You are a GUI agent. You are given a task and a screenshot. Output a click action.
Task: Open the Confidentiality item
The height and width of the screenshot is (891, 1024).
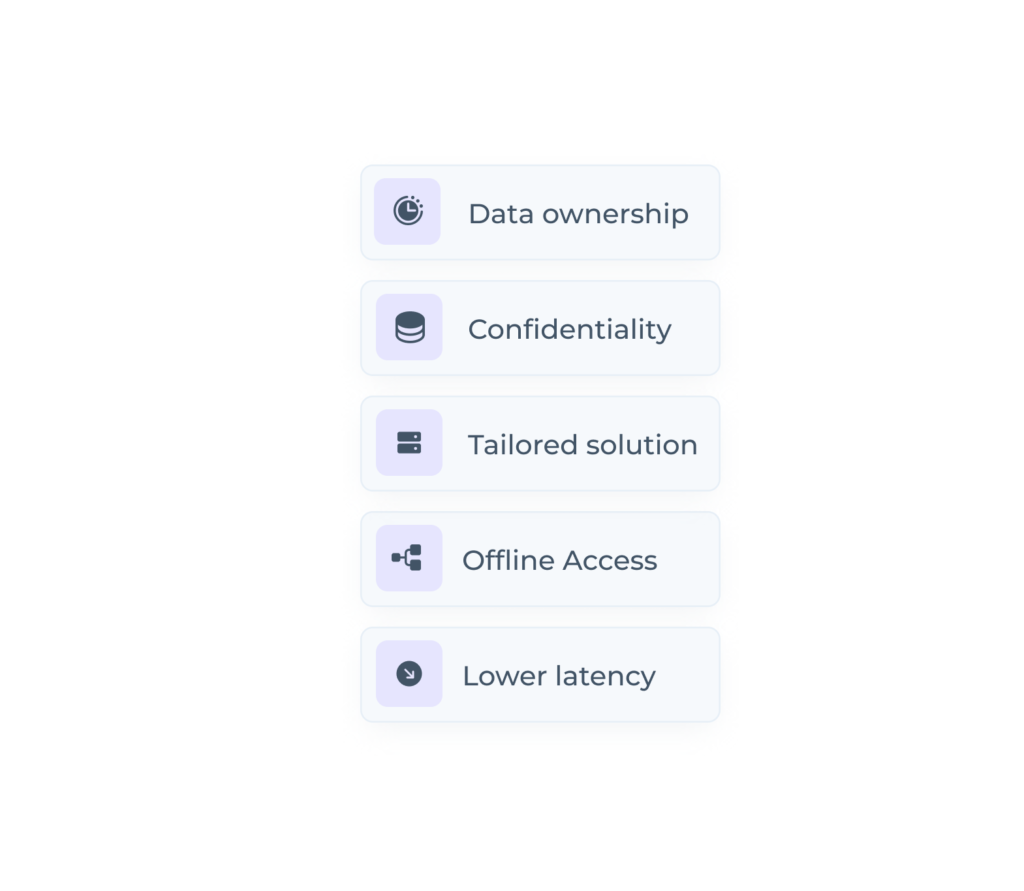click(x=540, y=328)
